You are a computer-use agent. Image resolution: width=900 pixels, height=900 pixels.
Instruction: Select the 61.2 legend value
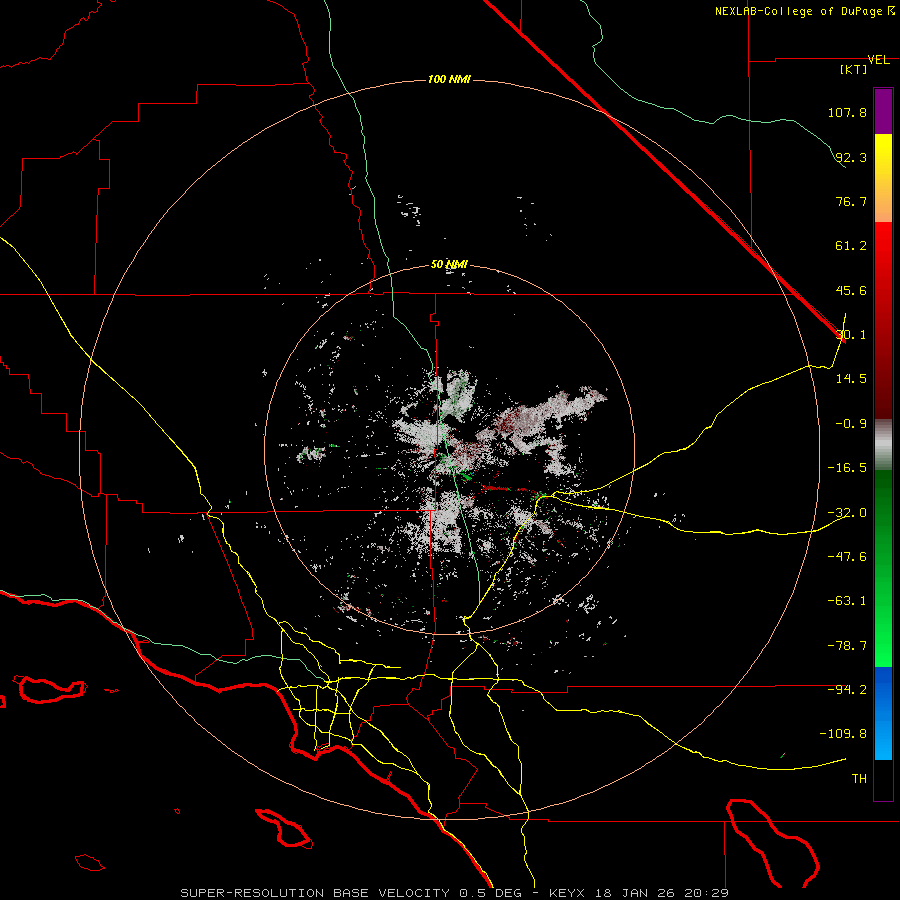pos(851,246)
